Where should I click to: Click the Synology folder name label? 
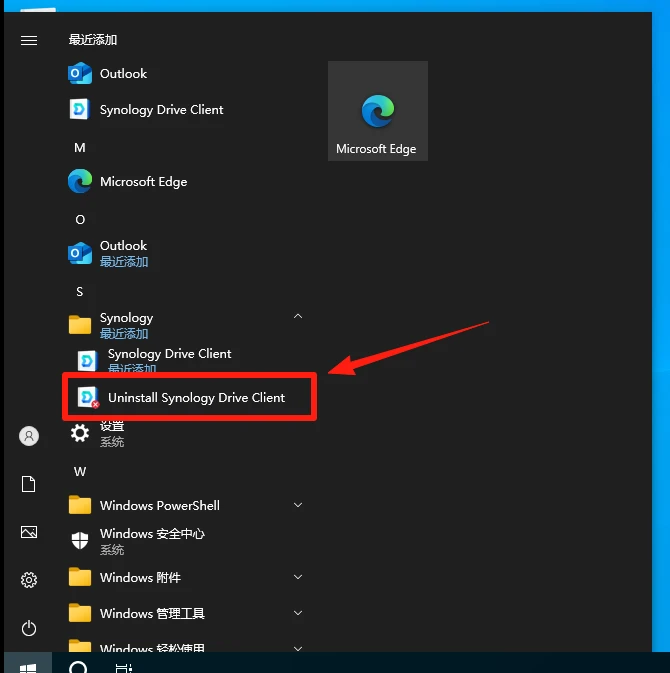click(x=127, y=318)
